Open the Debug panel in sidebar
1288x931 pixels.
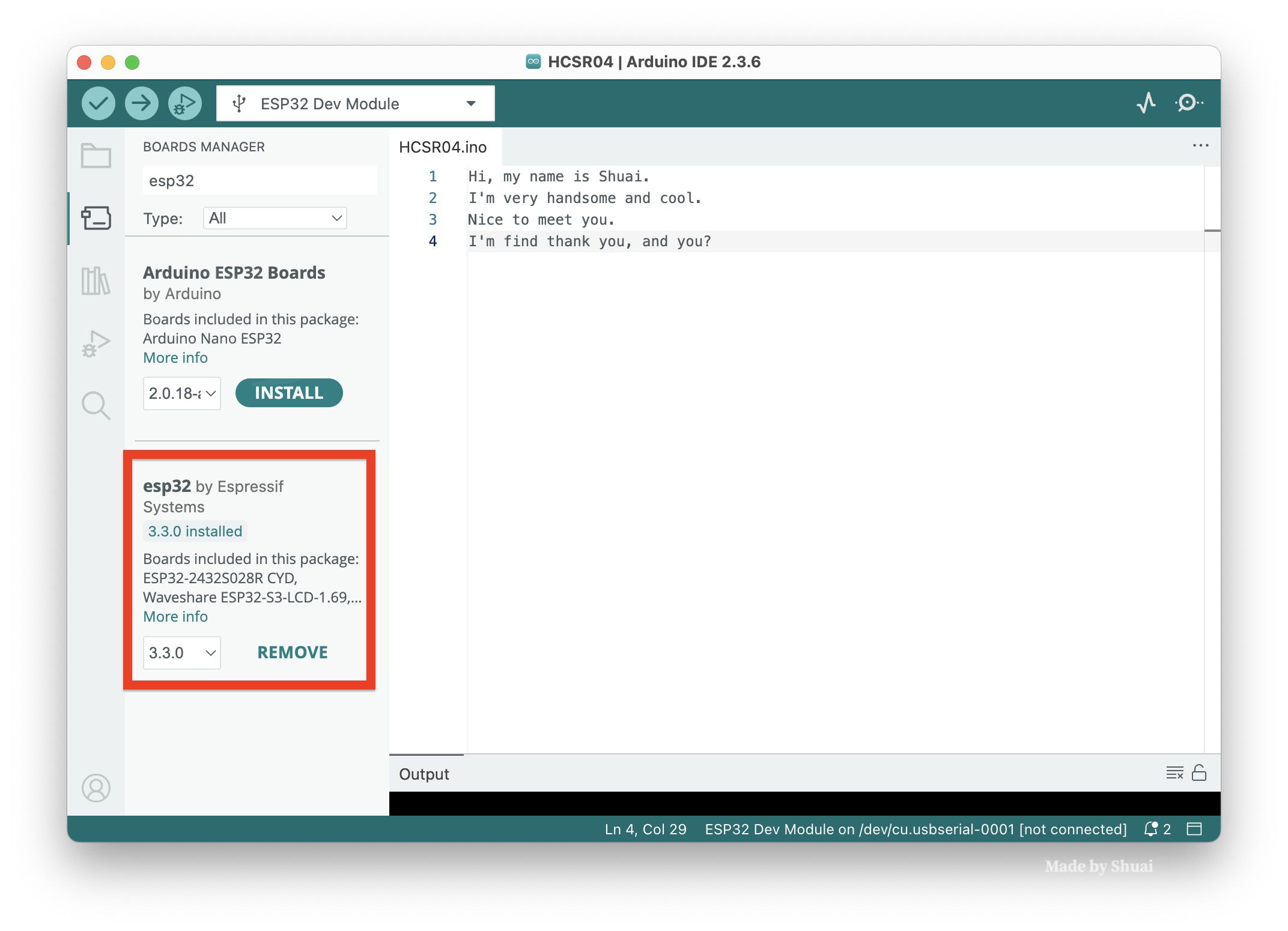[x=96, y=344]
